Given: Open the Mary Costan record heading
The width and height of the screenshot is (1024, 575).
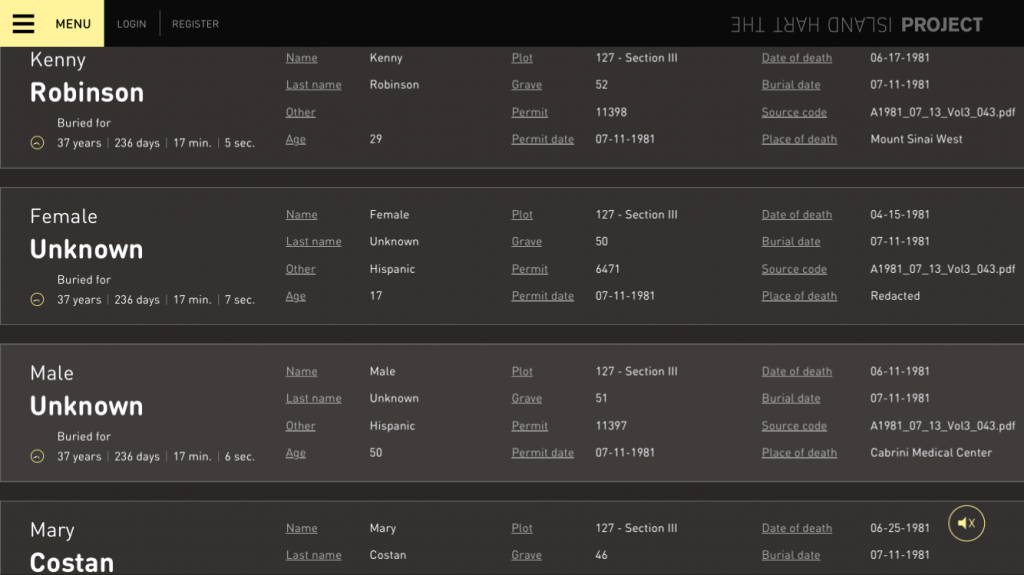Looking at the screenshot, I should coord(72,561).
